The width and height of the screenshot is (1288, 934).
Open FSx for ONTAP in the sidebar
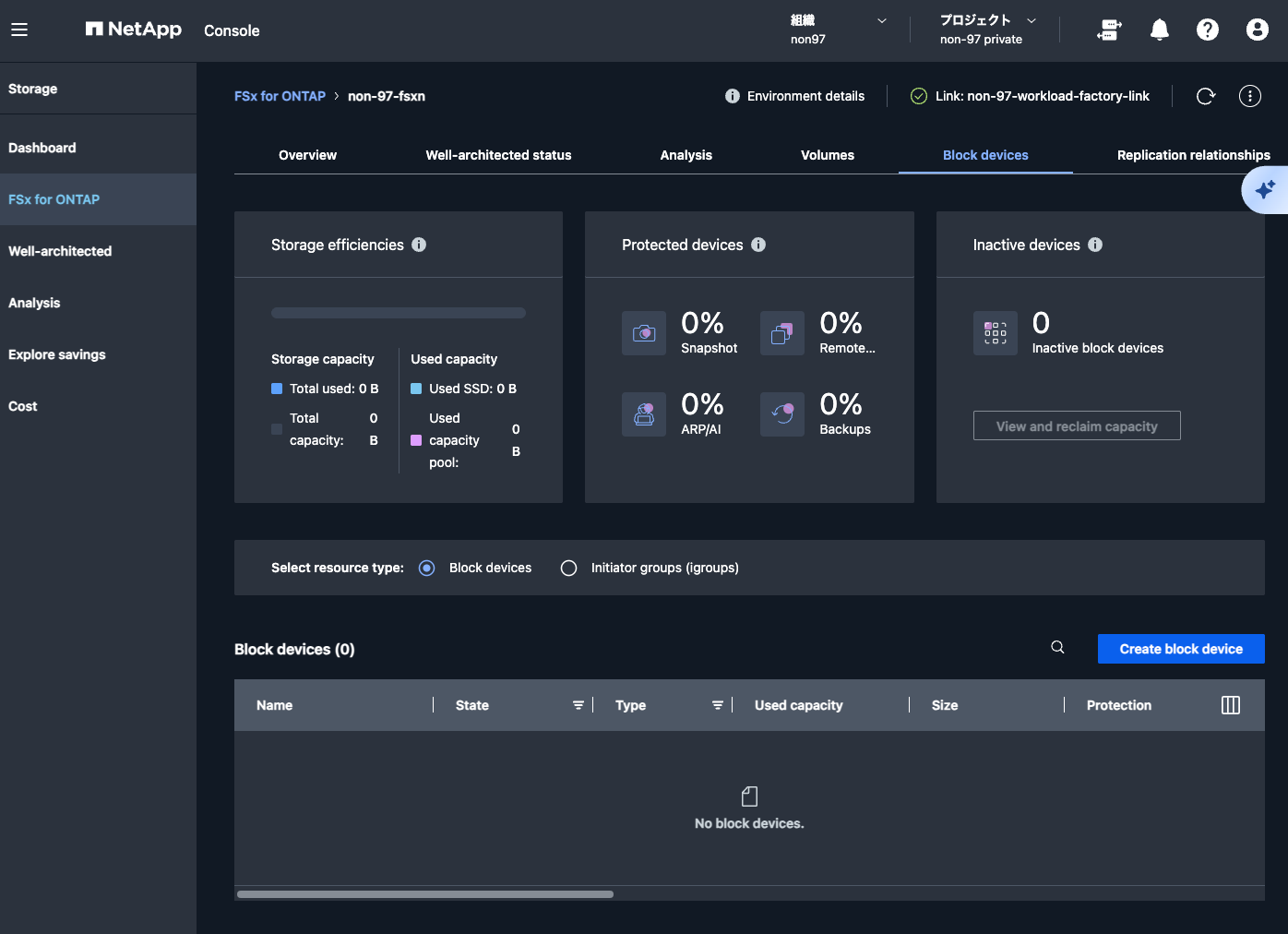[98, 199]
